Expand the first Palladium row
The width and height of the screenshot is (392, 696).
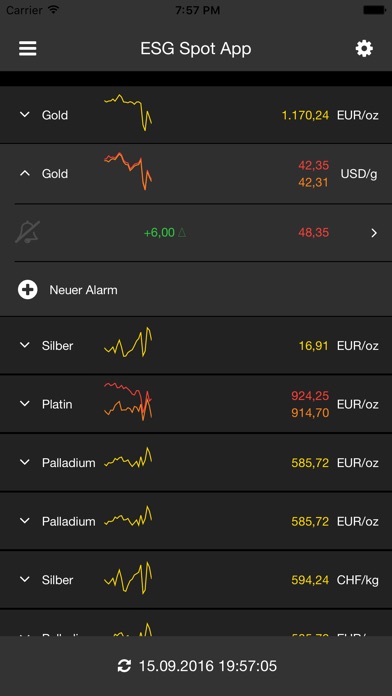click(25, 462)
